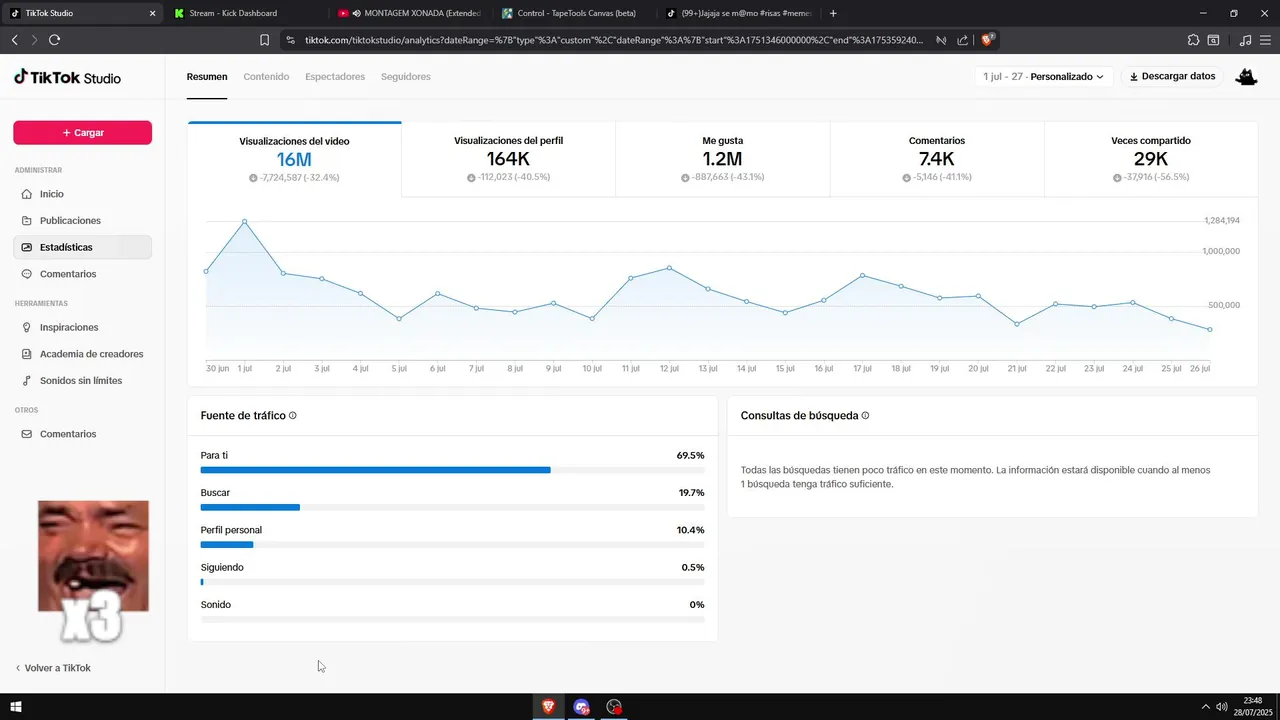Click the share icon in address bar

pos(962,40)
